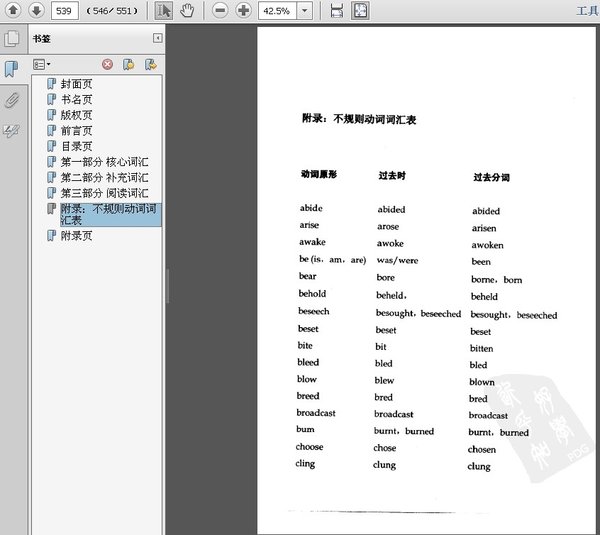Select the text selection cursor tool

point(164,11)
